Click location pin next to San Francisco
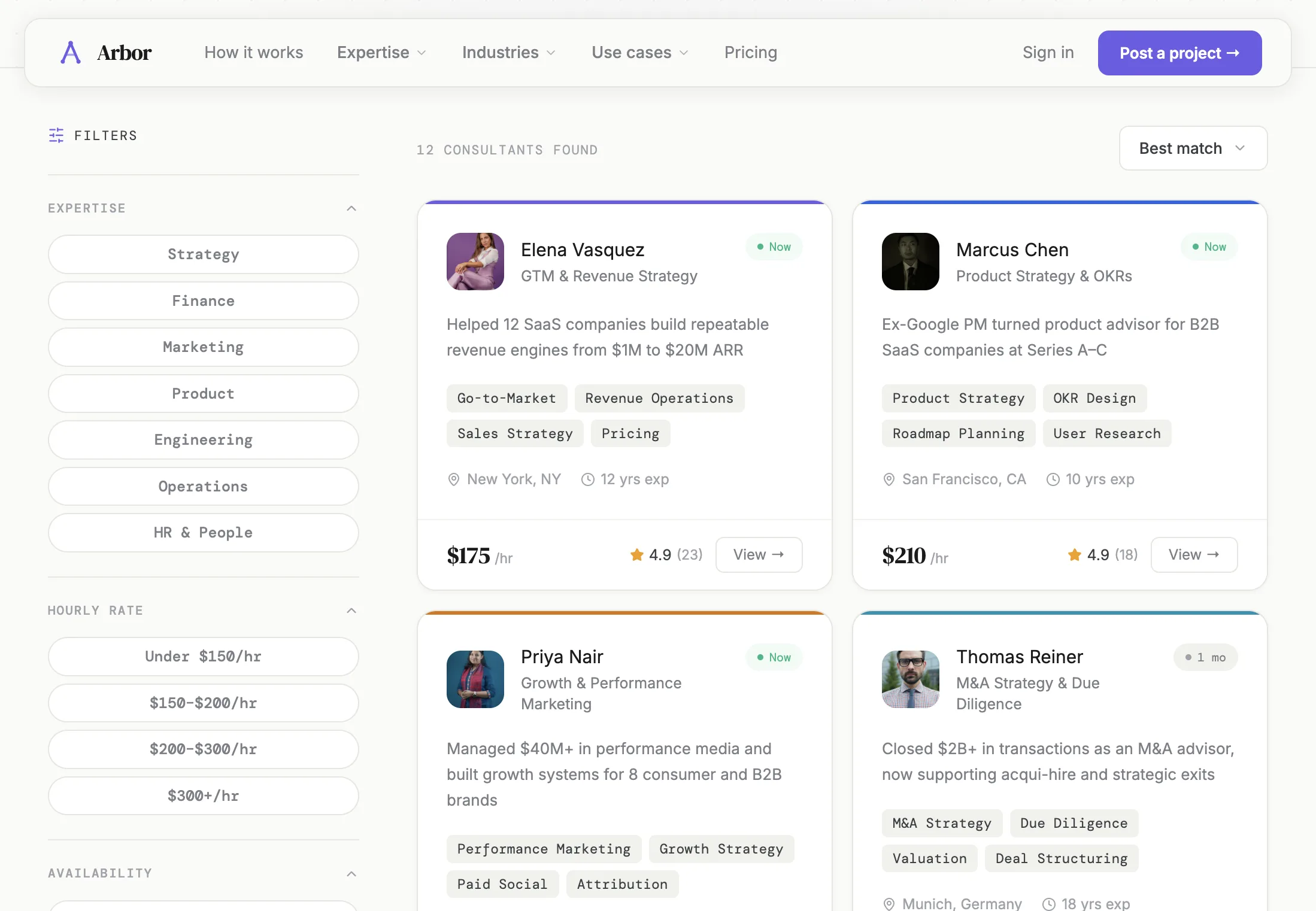This screenshot has height=911, width=1316. pos(889,479)
